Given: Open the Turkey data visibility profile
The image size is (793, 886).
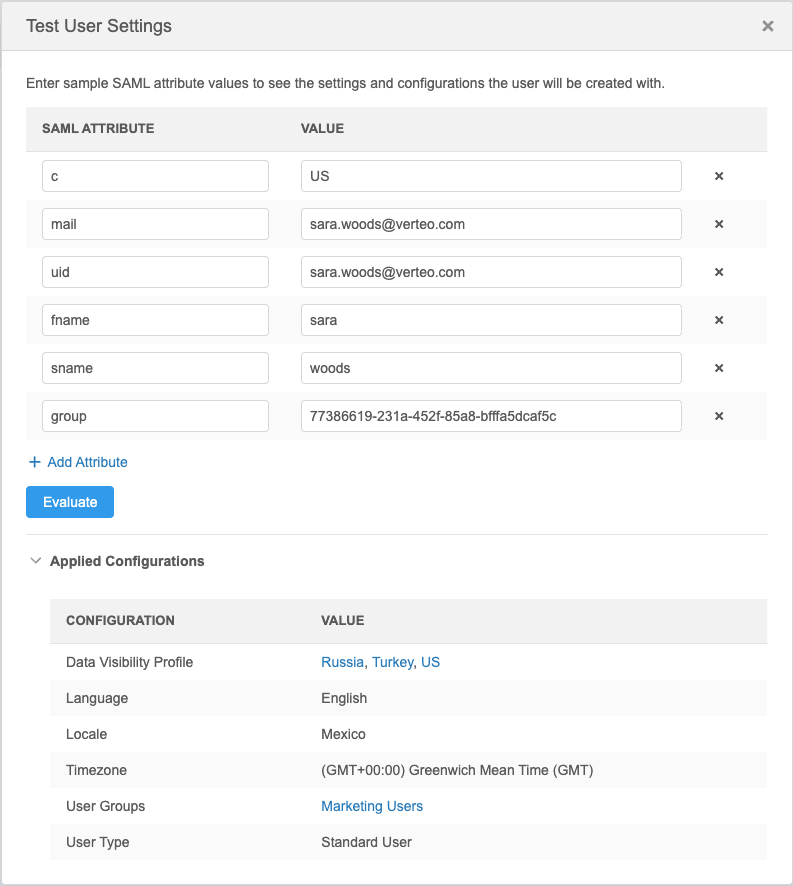Looking at the screenshot, I should 392,662.
